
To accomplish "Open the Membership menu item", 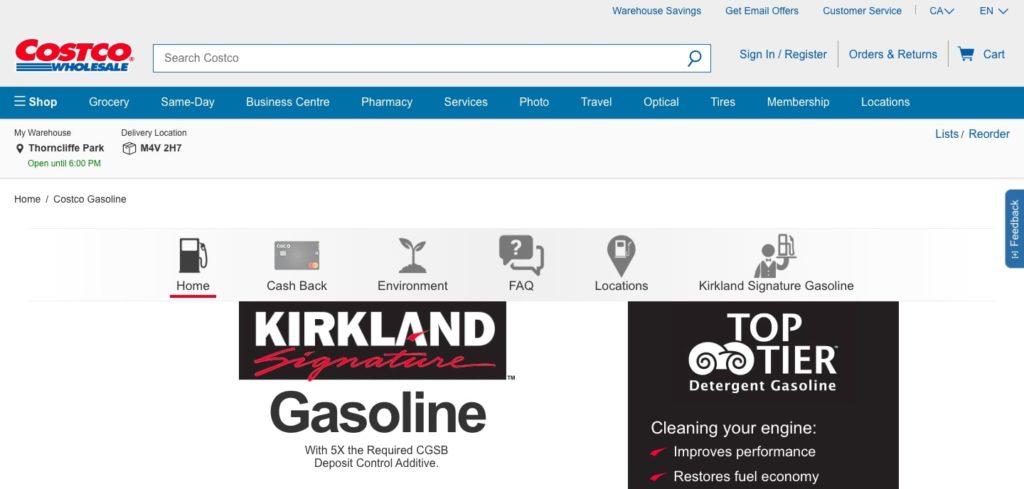I will (x=798, y=102).
